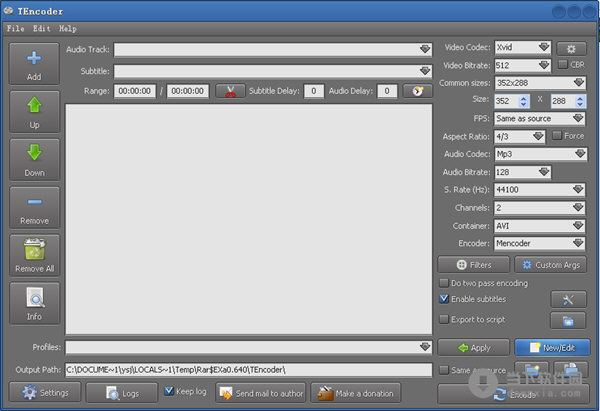Open the Edit menu

tap(41, 28)
